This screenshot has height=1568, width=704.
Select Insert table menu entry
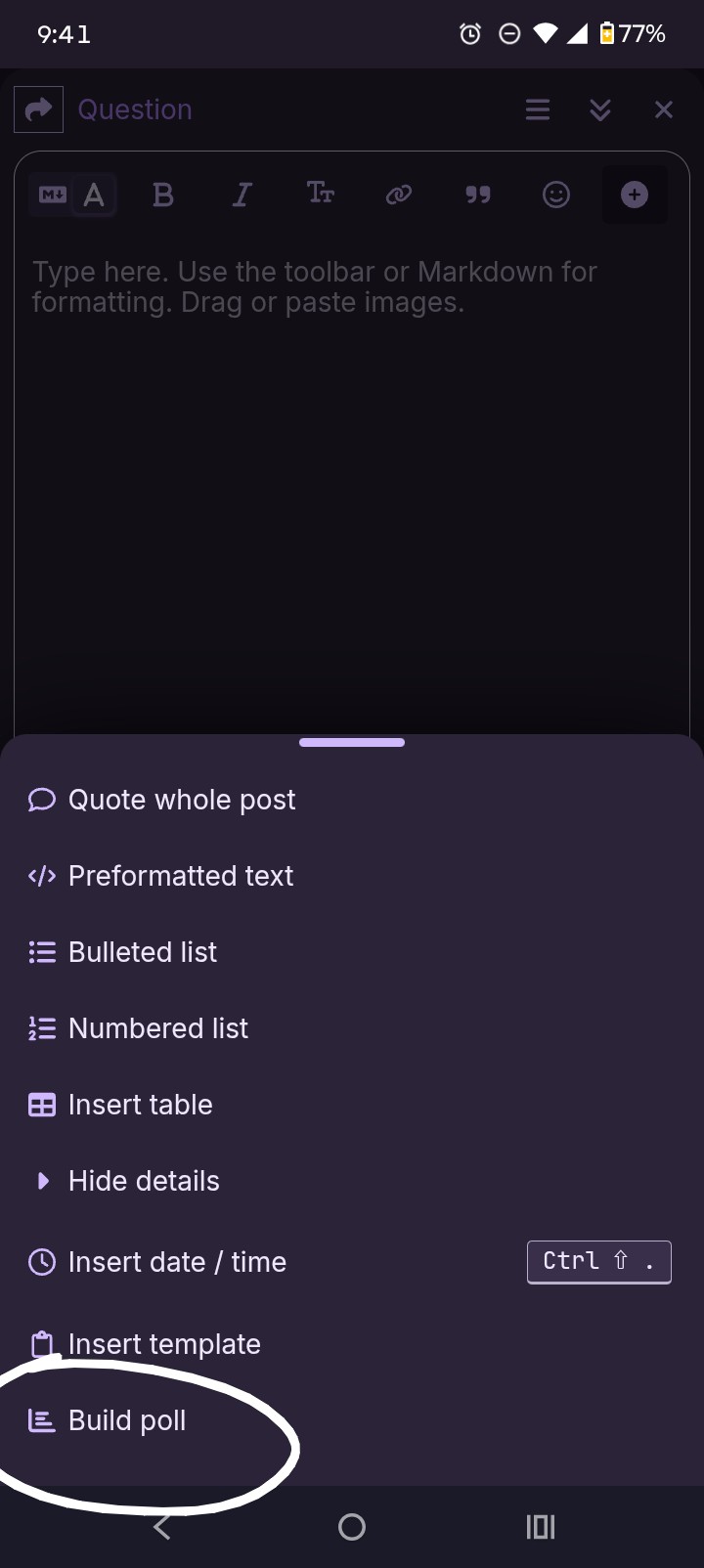(140, 1105)
